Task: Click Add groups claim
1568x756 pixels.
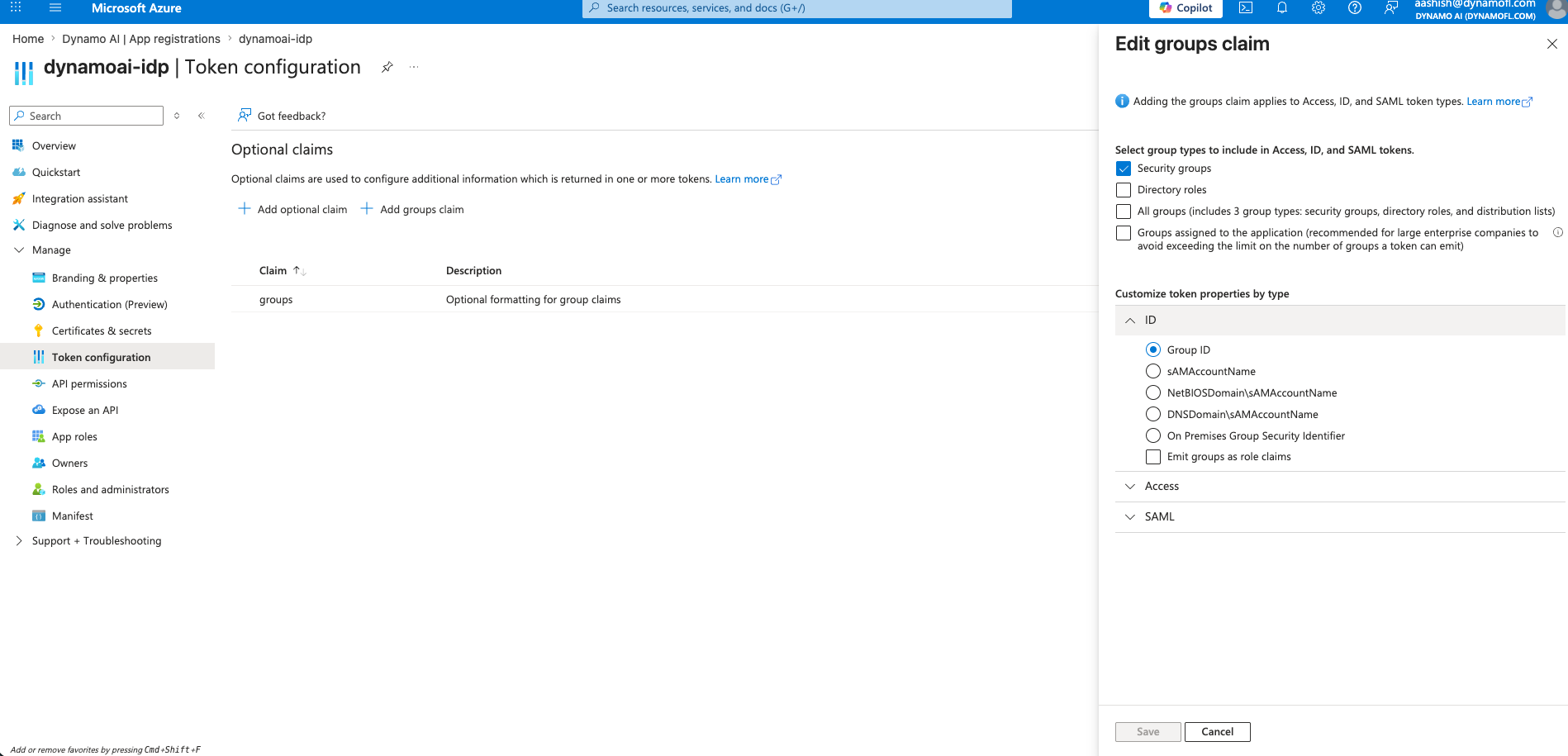Action: [x=412, y=210]
